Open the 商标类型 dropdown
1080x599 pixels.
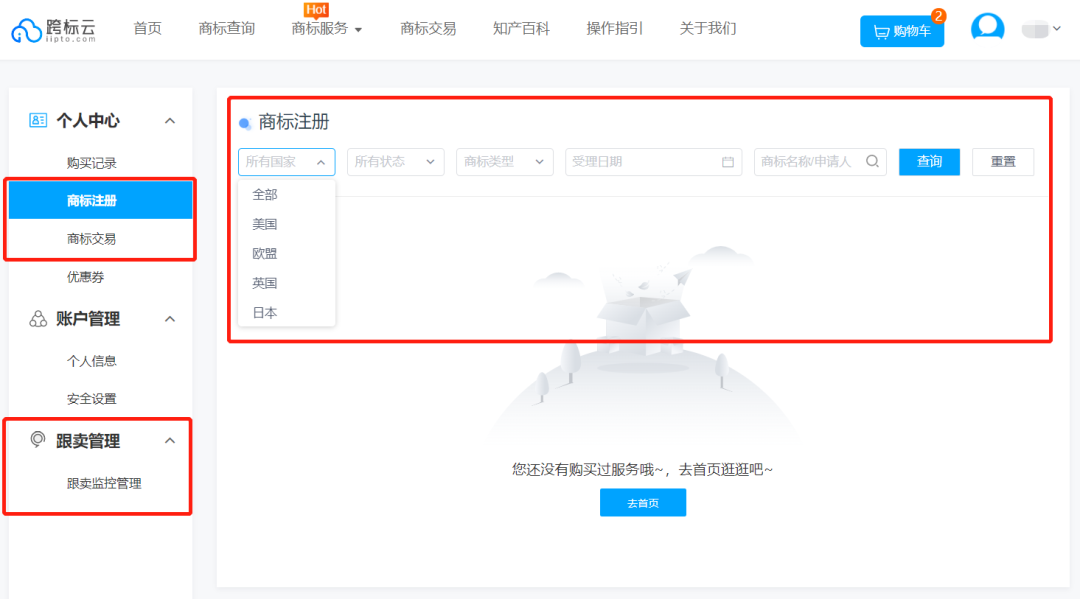point(504,161)
